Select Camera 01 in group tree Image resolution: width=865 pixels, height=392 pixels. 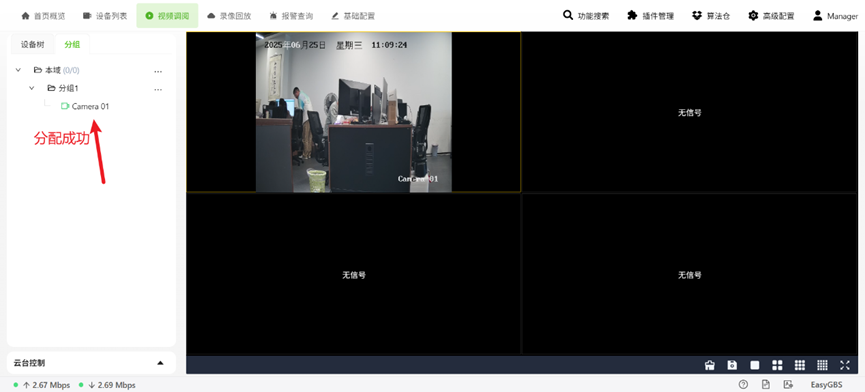(x=85, y=106)
